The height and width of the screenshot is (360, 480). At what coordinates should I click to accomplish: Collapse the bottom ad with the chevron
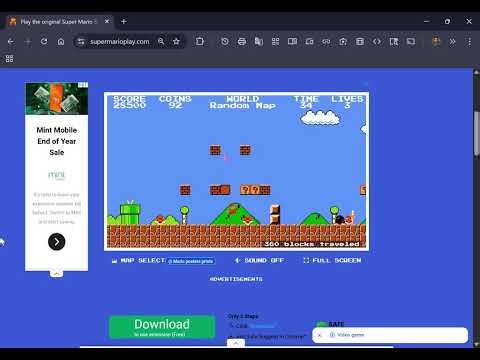click(x=236, y=343)
